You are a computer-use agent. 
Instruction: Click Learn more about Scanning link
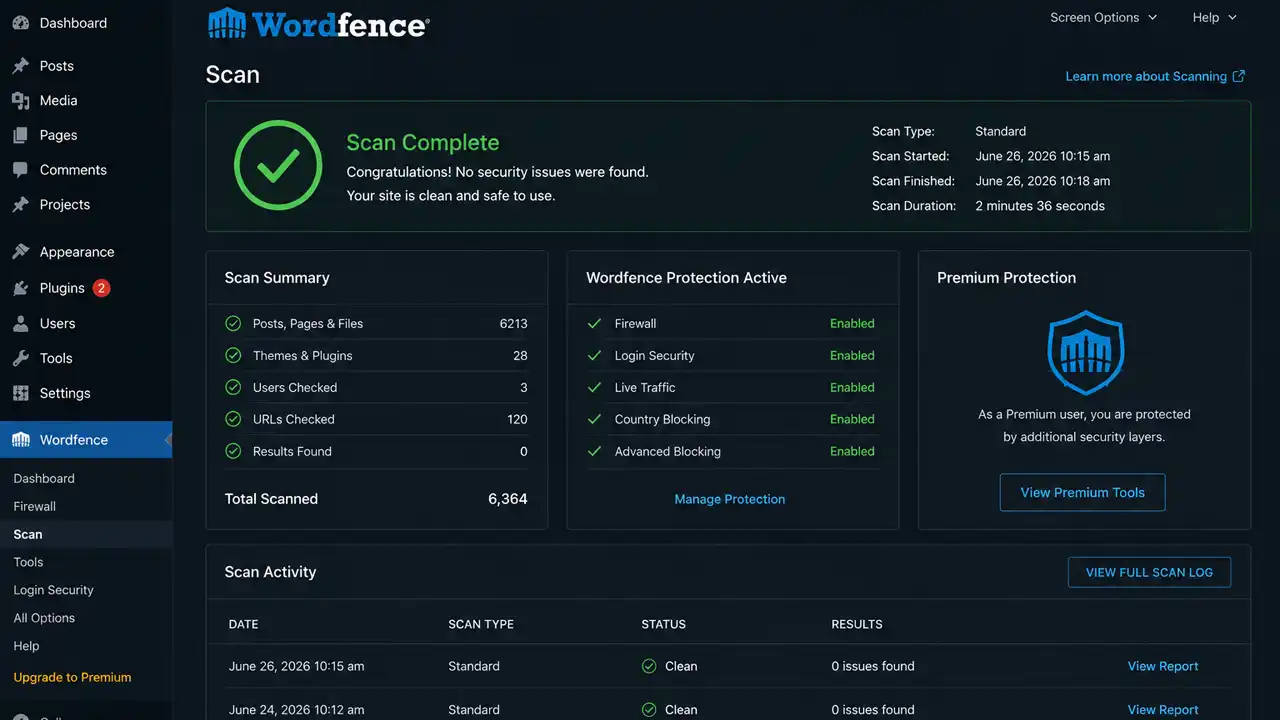[1146, 76]
